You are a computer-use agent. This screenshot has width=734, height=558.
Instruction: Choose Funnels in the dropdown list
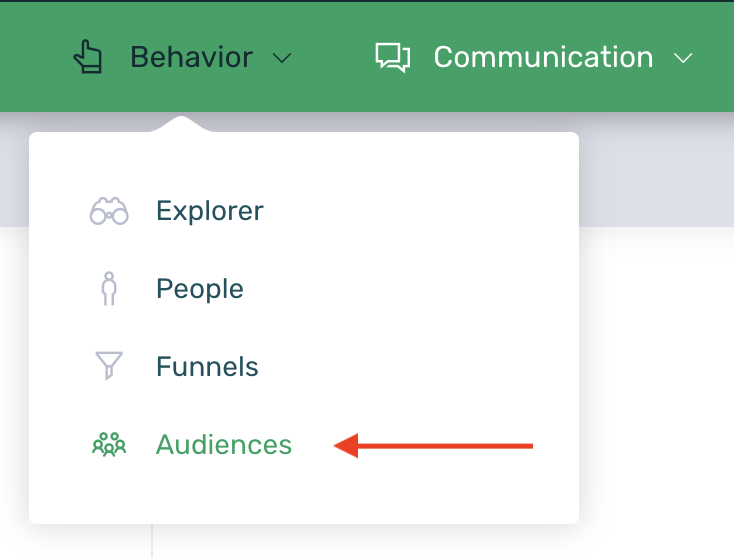207,366
